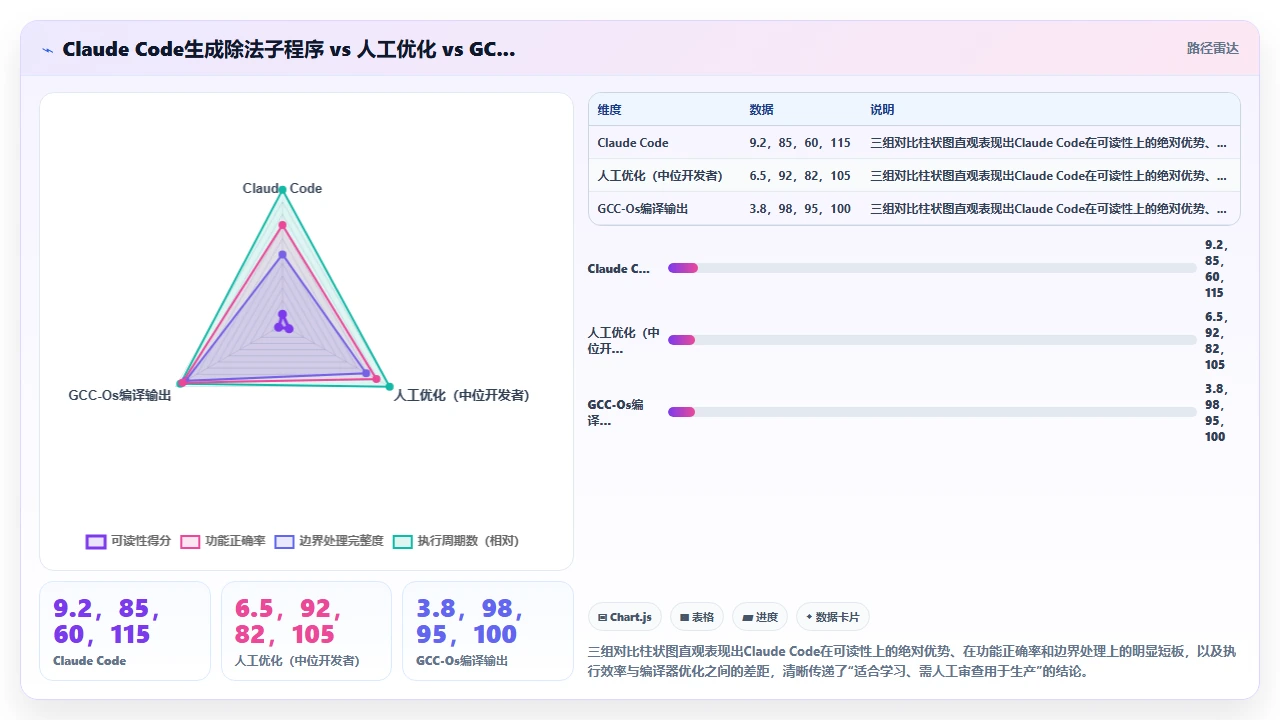Click the 人工优化 progress bar

point(932,340)
